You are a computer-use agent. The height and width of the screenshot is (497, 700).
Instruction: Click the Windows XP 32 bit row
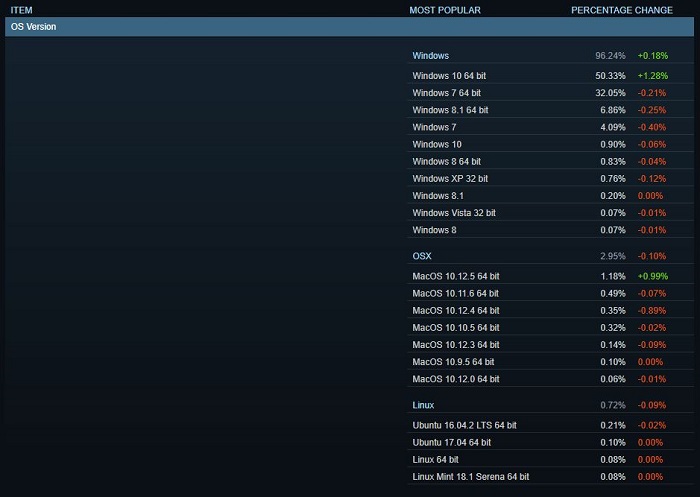click(x=550, y=179)
